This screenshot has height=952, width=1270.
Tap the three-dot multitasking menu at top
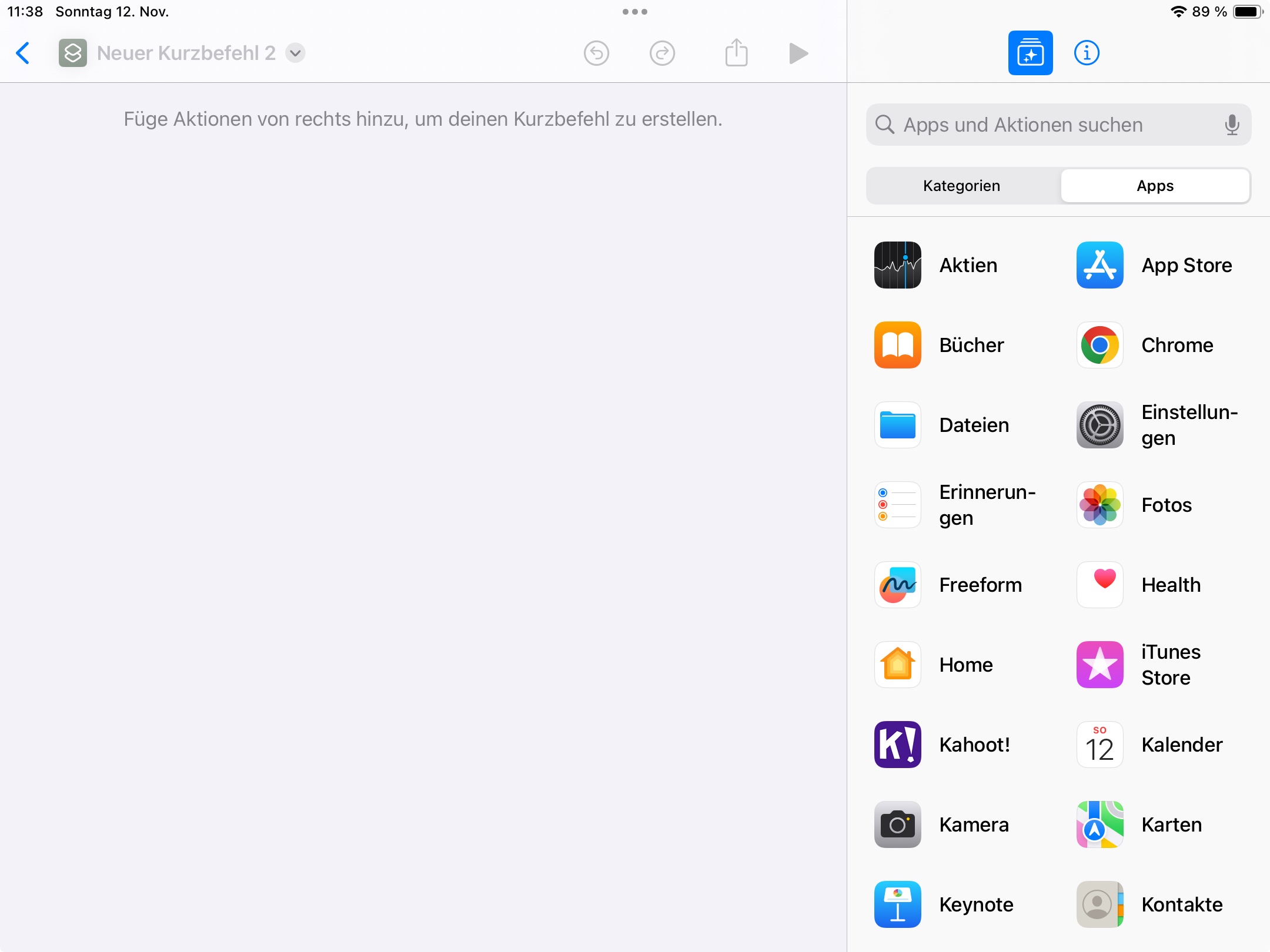pos(635,12)
